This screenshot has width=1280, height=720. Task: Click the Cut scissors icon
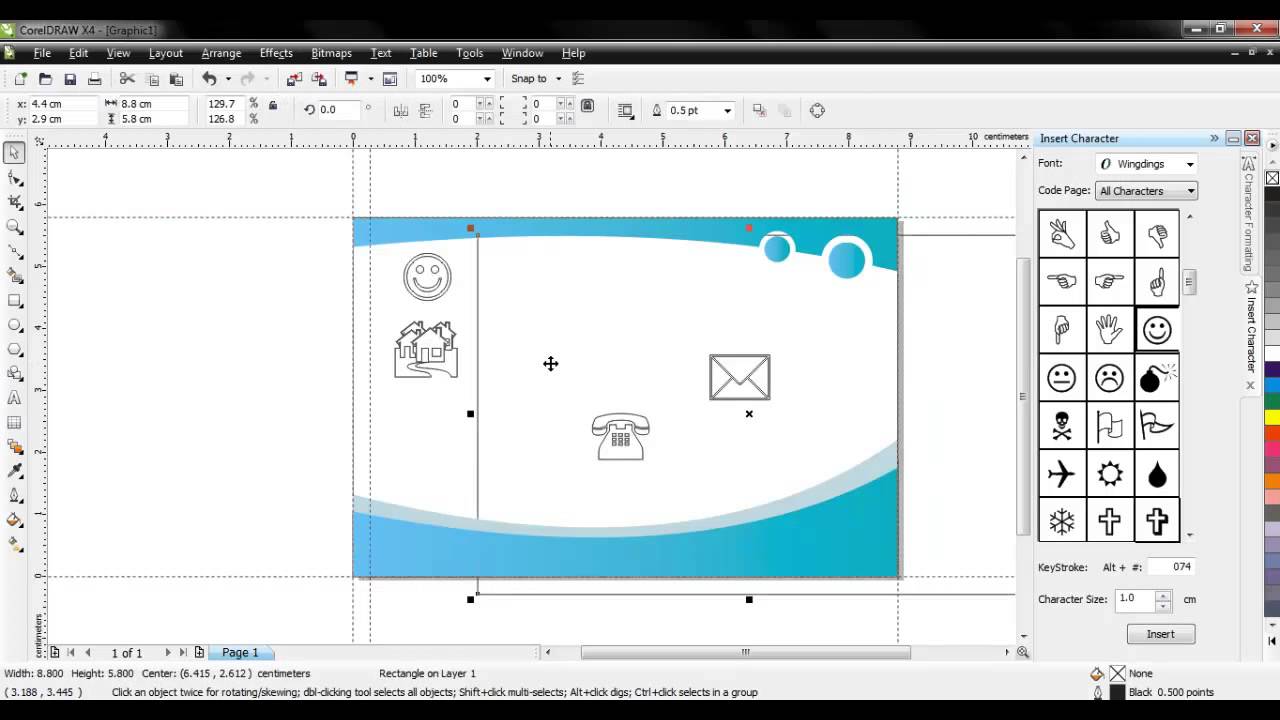[x=127, y=79]
